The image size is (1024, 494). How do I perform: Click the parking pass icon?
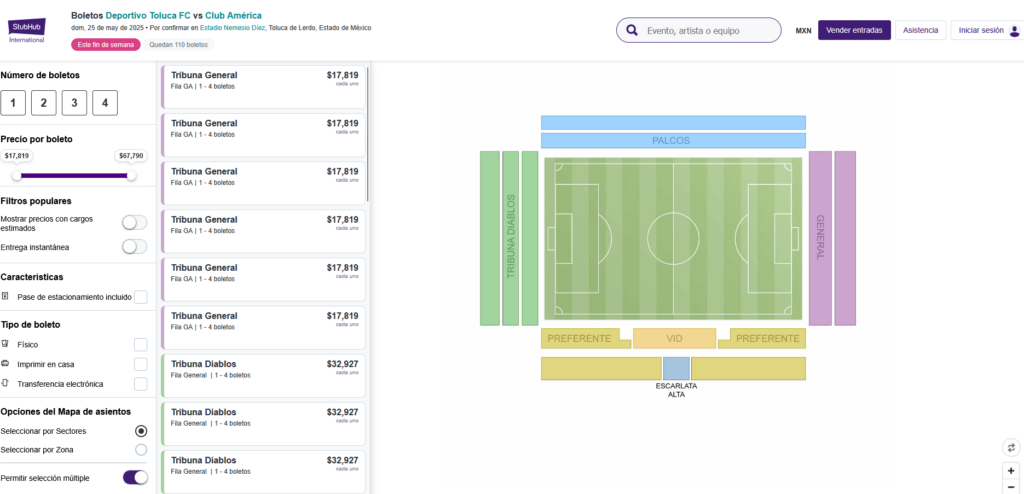[5, 296]
